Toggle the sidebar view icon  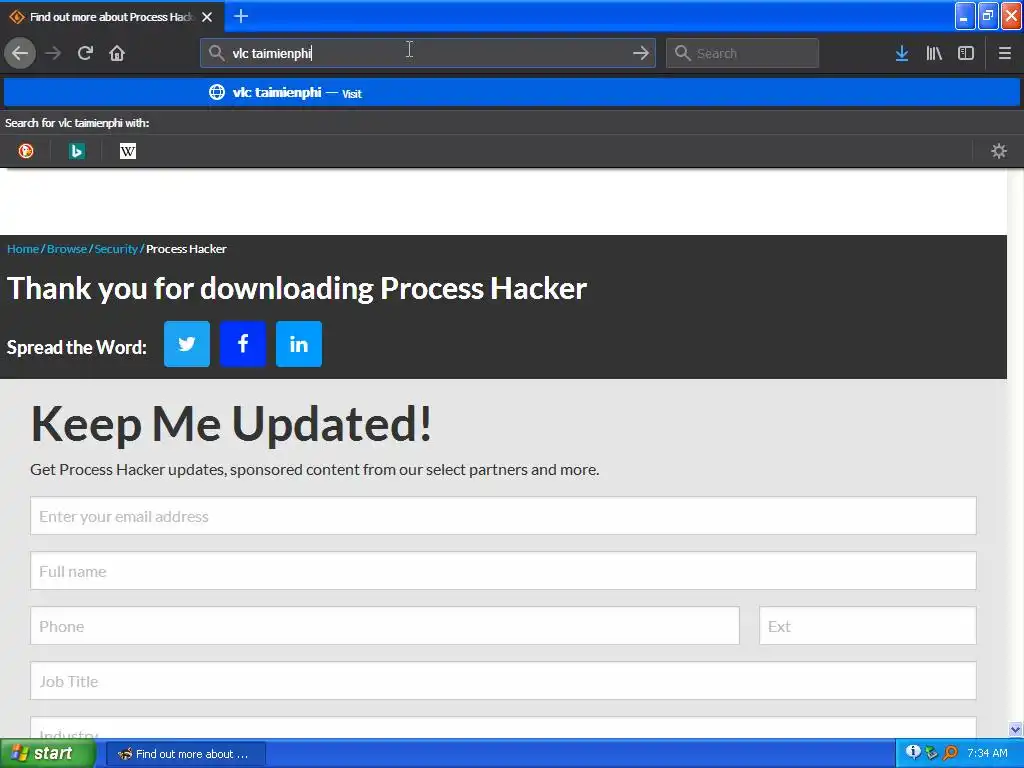(966, 53)
